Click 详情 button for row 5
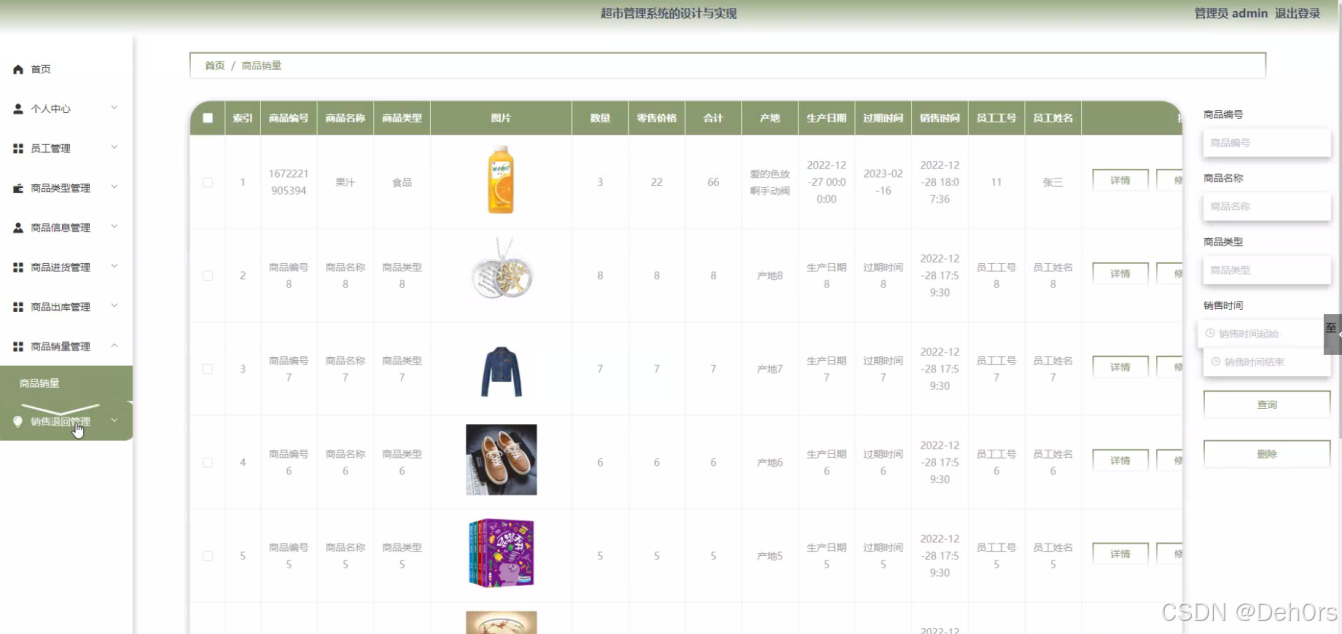This screenshot has width=1342, height=634. pos(1120,554)
